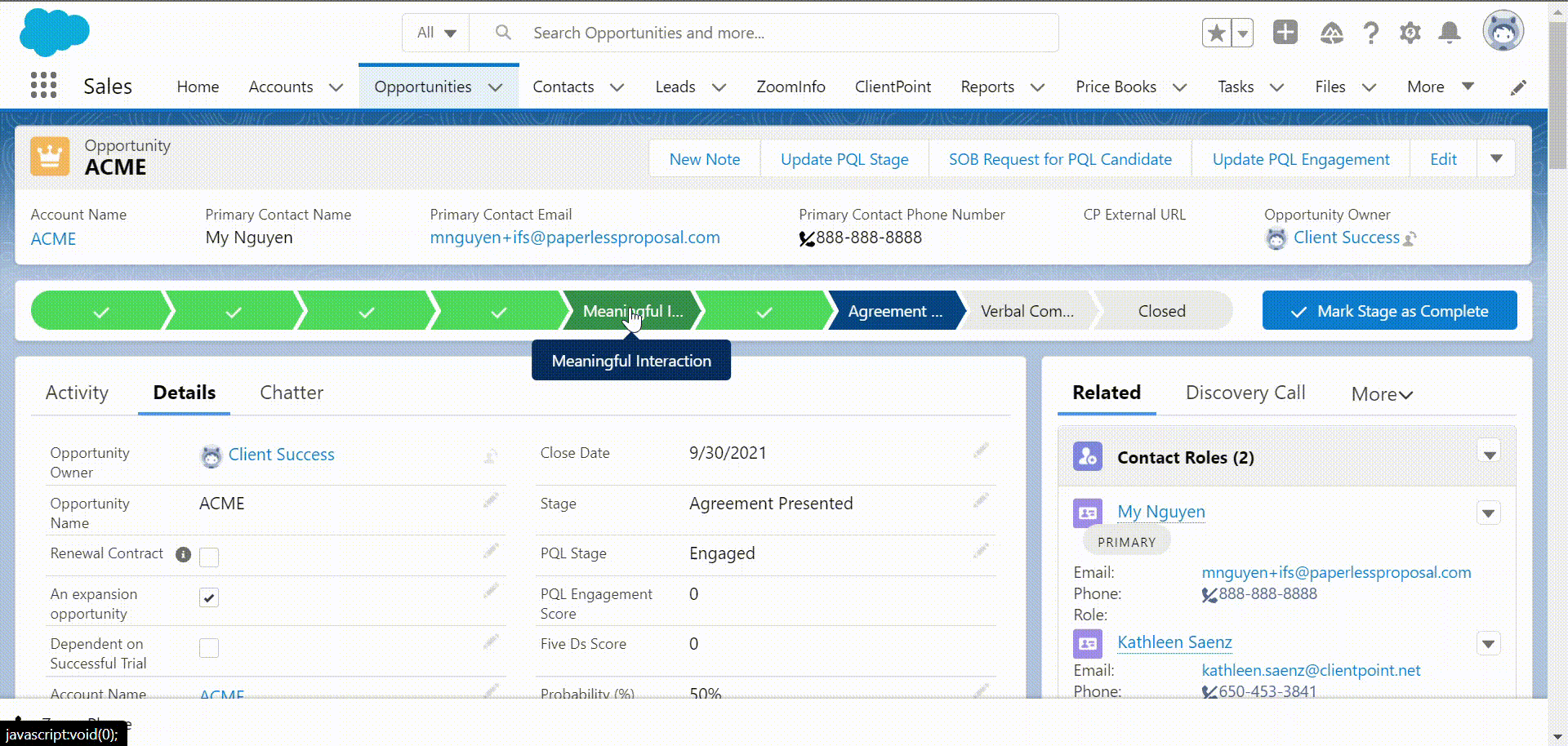
Task: Toggle Dependent on Successful Trial checkbox
Action: [x=209, y=648]
